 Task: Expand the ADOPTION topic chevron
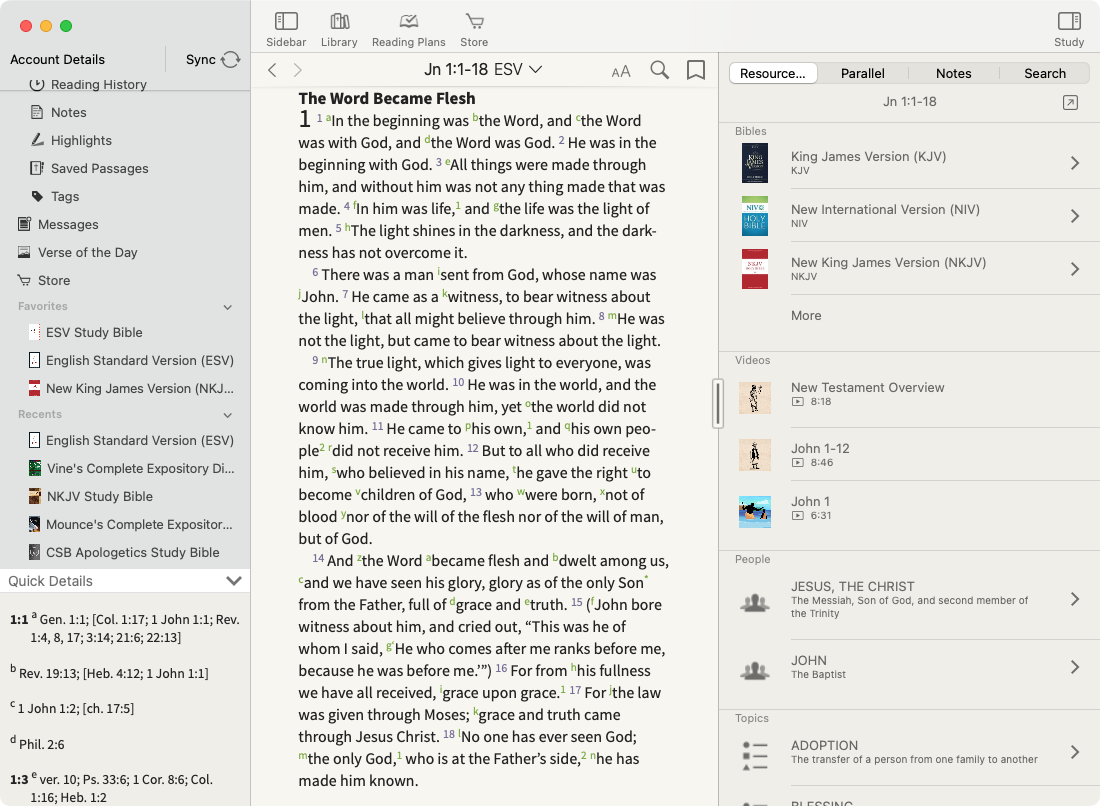pyautogui.click(x=1075, y=752)
